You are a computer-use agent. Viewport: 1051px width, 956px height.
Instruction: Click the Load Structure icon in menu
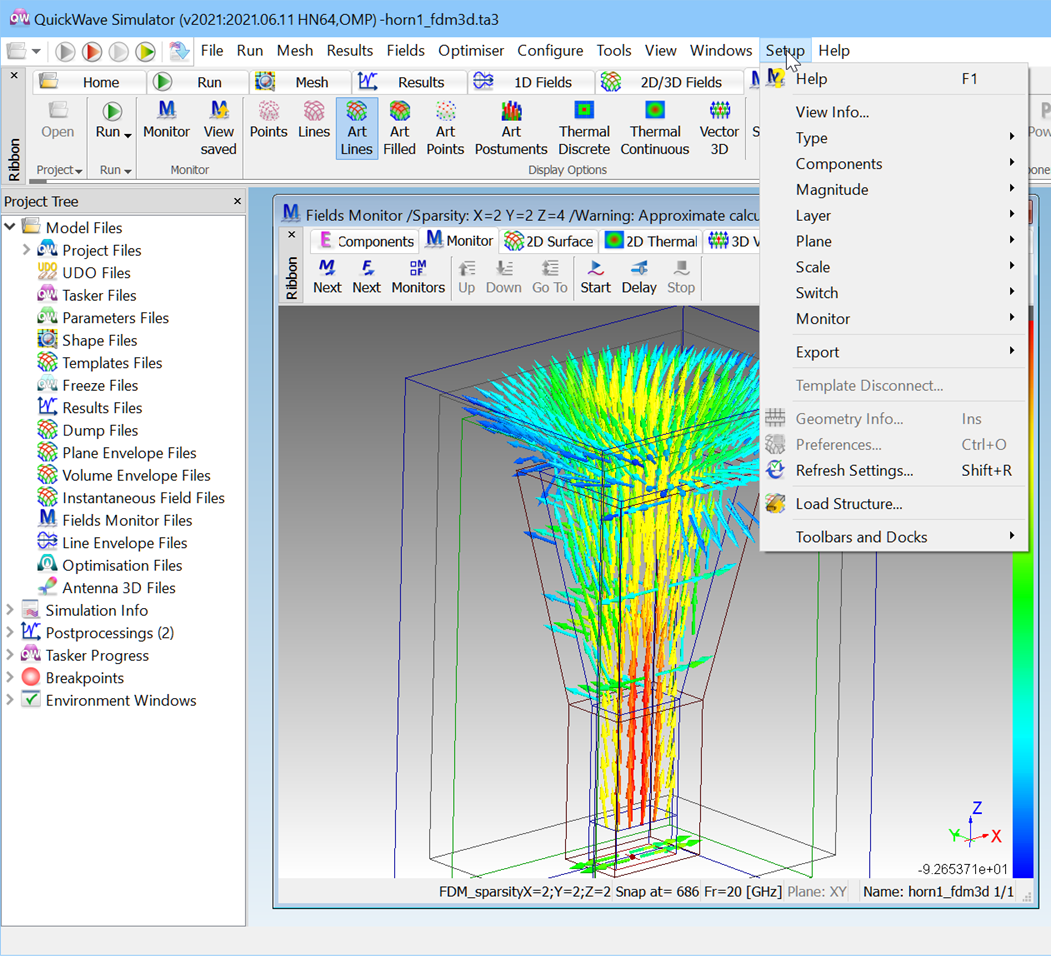pyautogui.click(x=776, y=503)
